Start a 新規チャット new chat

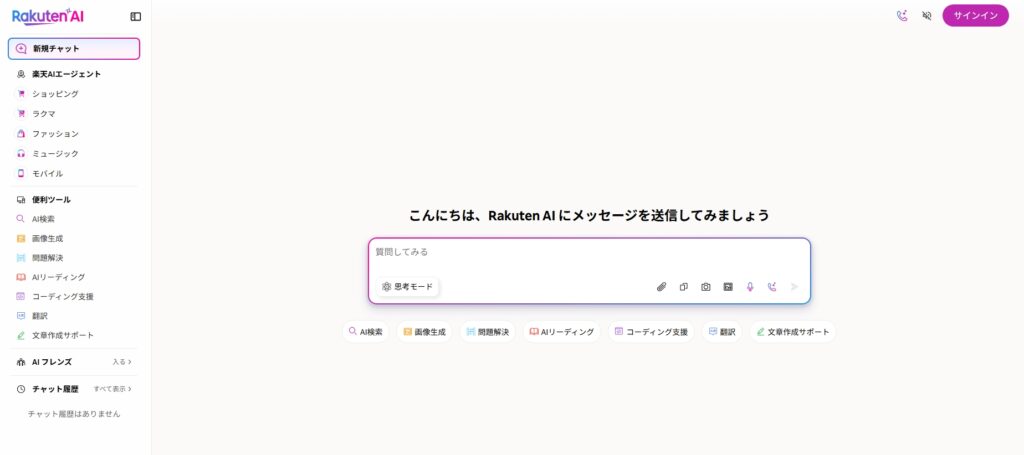[x=74, y=48]
